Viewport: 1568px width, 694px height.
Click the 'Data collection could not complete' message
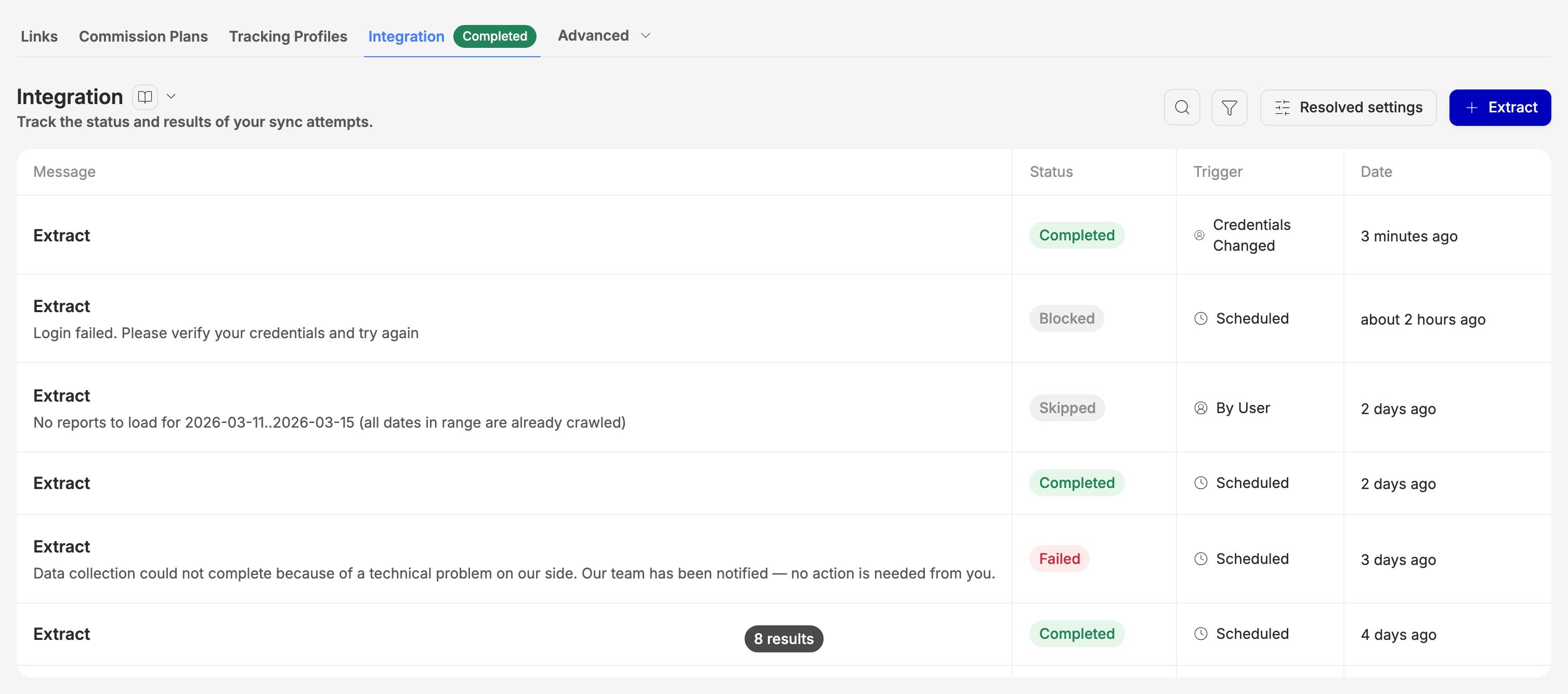pyautogui.click(x=514, y=573)
